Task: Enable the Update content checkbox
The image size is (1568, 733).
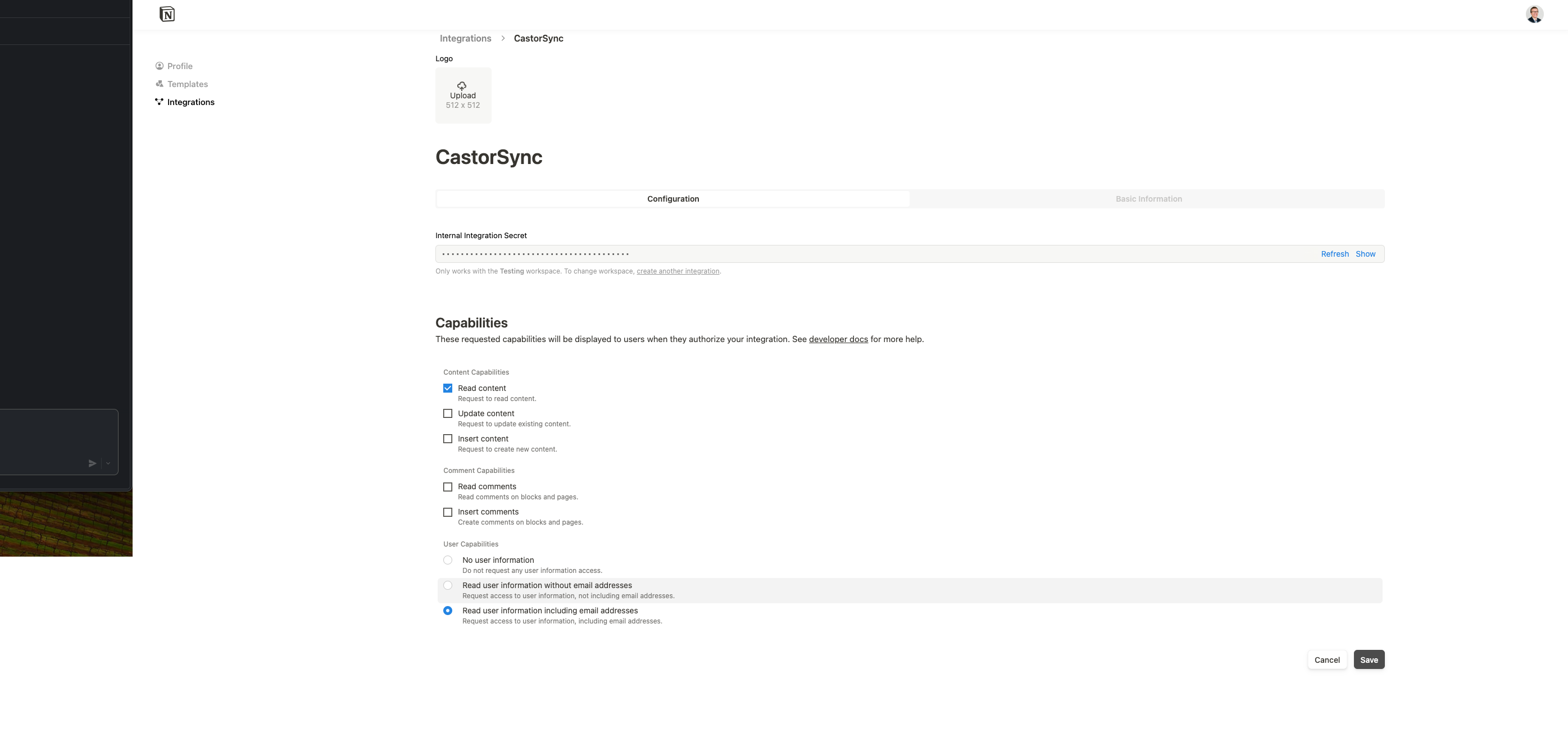Action: pyautogui.click(x=448, y=413)
